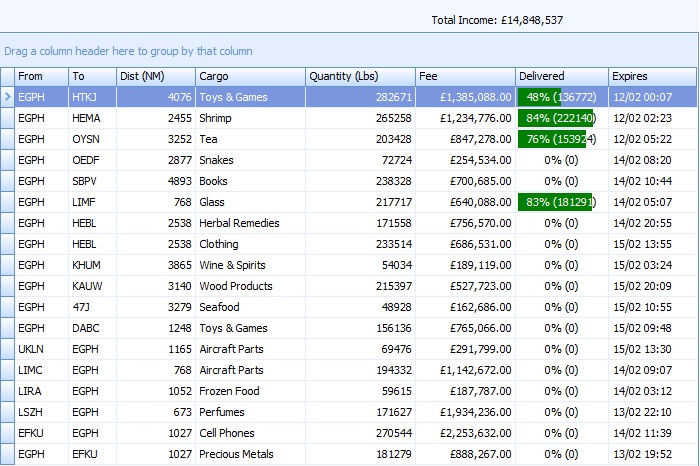The image size is (700, 466).
Task: Click the row indicator cell for Perfumes
Action: click(7, 412)
